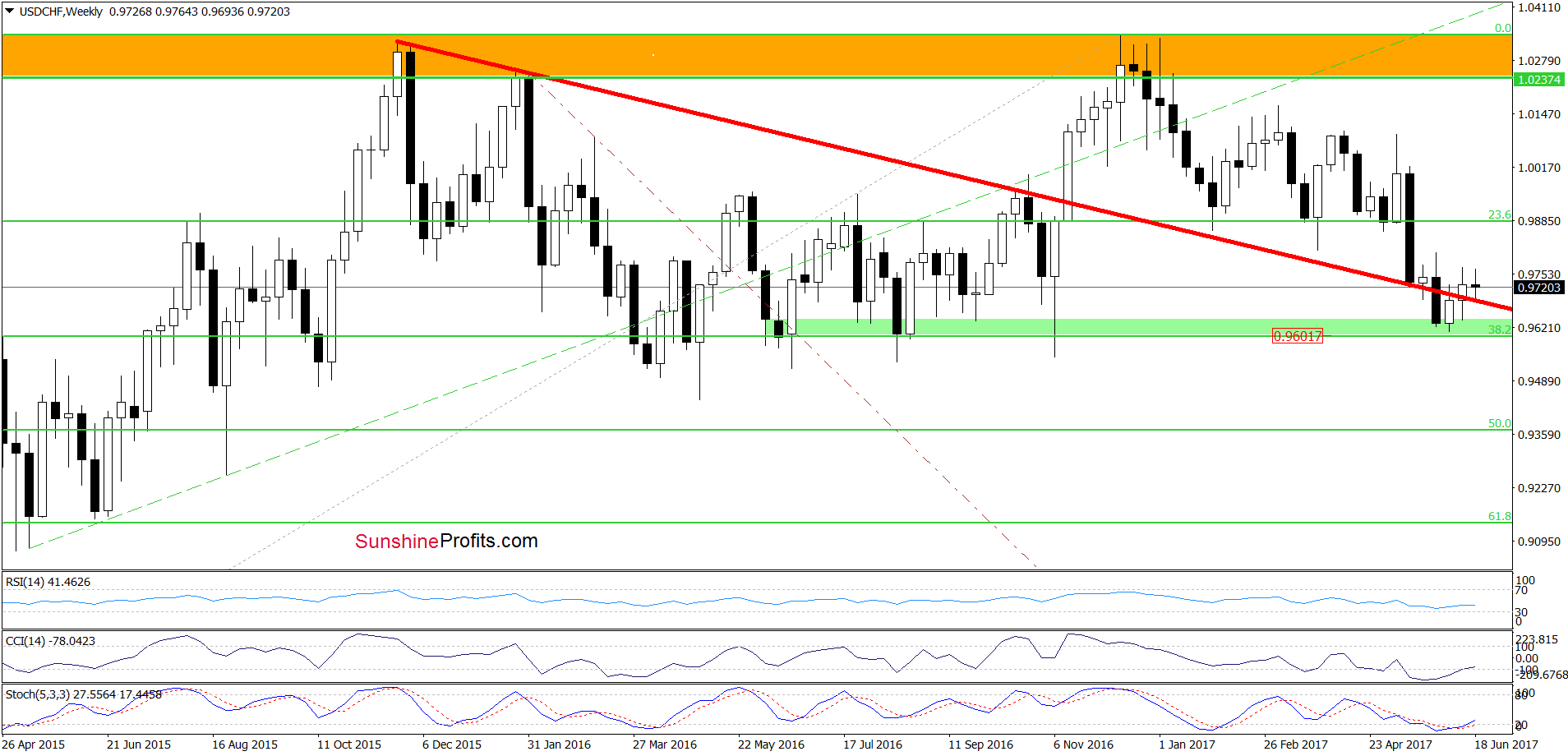The height and width of the screenshot is (756, 1568).
Task: Click the 0.93590 price axis value
Action: [x=1538, y=435]
